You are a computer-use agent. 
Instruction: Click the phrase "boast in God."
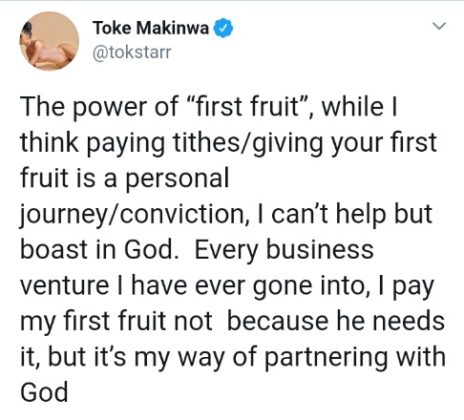98,250
